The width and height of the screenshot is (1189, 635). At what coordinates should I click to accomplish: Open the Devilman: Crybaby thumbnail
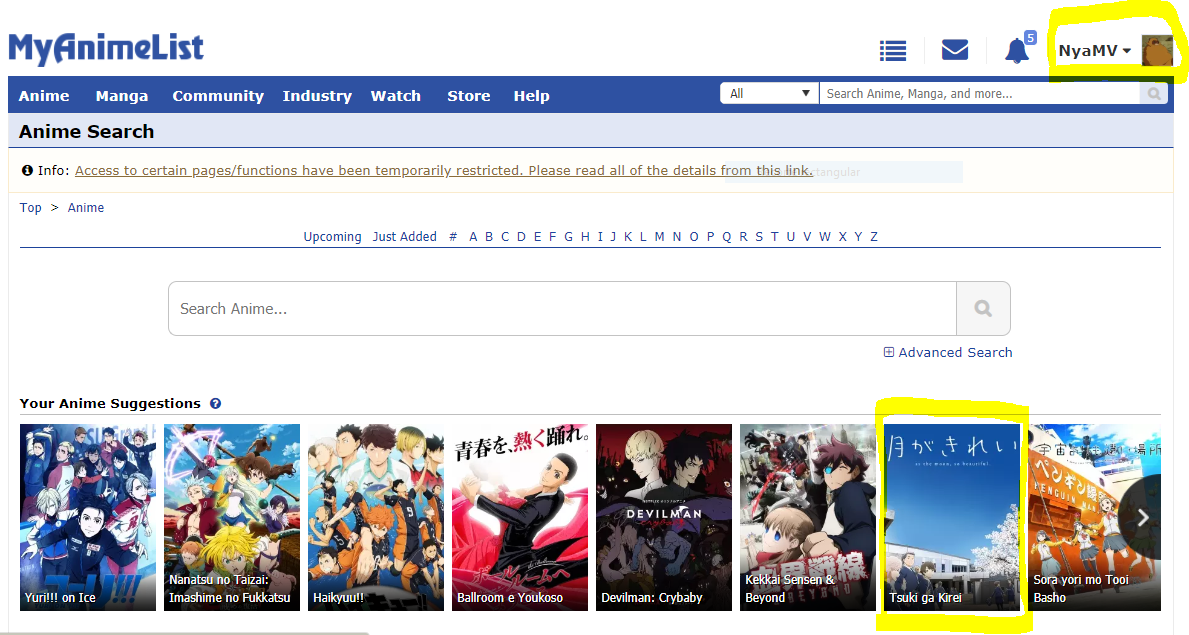coord(664,517)
